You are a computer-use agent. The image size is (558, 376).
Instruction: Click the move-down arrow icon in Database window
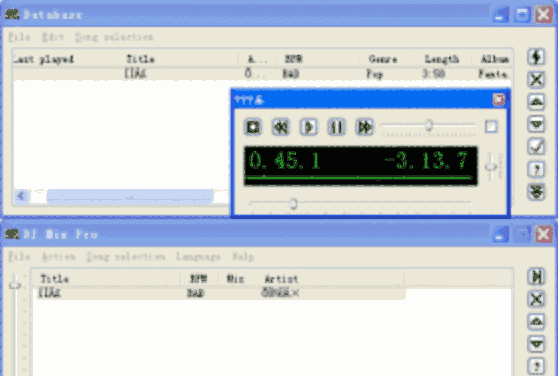click(536, 124)
